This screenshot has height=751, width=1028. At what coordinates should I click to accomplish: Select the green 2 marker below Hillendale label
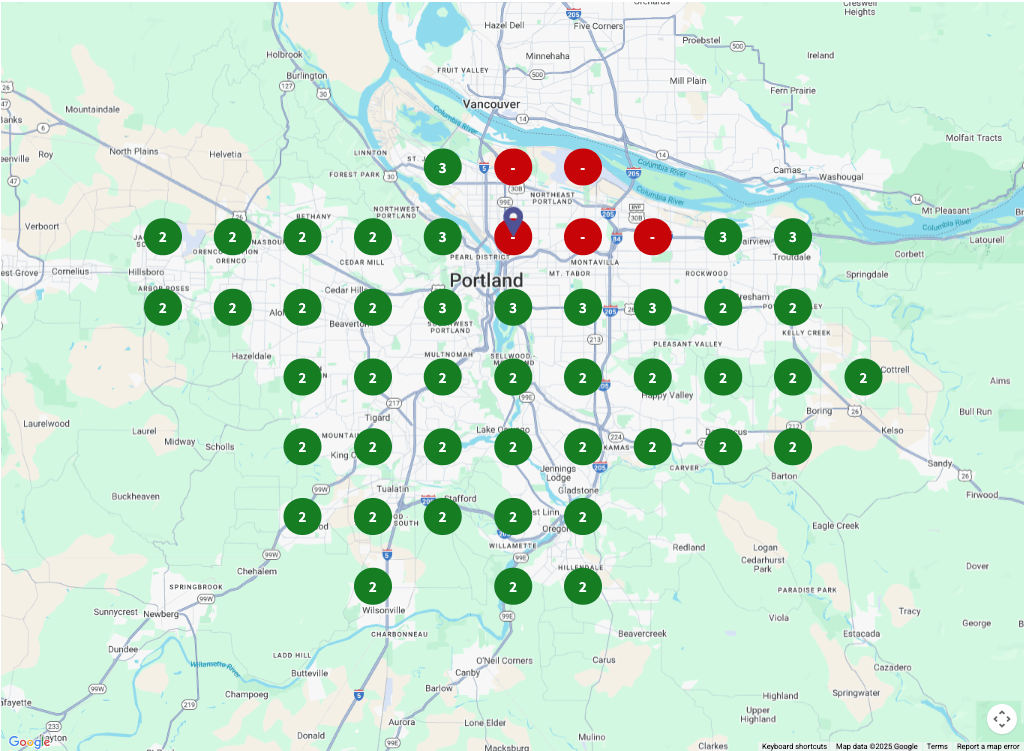(583, 586)
